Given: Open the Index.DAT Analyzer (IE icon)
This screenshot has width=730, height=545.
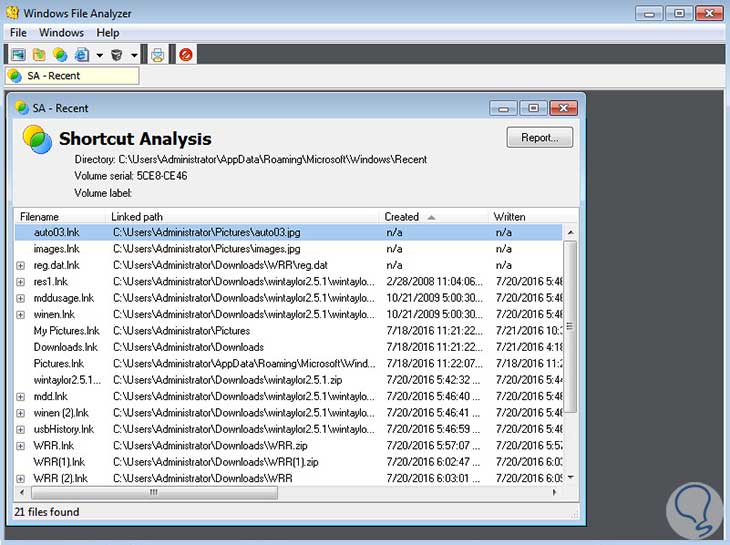Looking at the screenshot, I should pos(81,55).
